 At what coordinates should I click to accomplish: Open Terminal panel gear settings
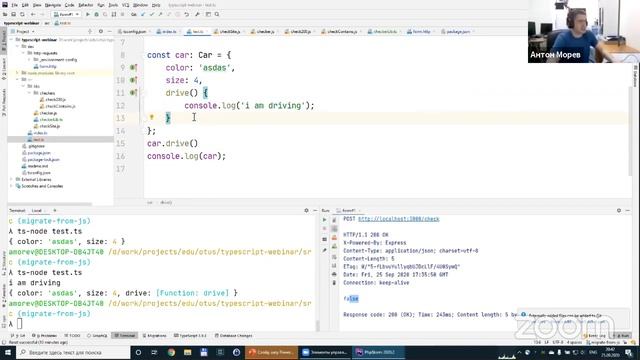point(307,211)
